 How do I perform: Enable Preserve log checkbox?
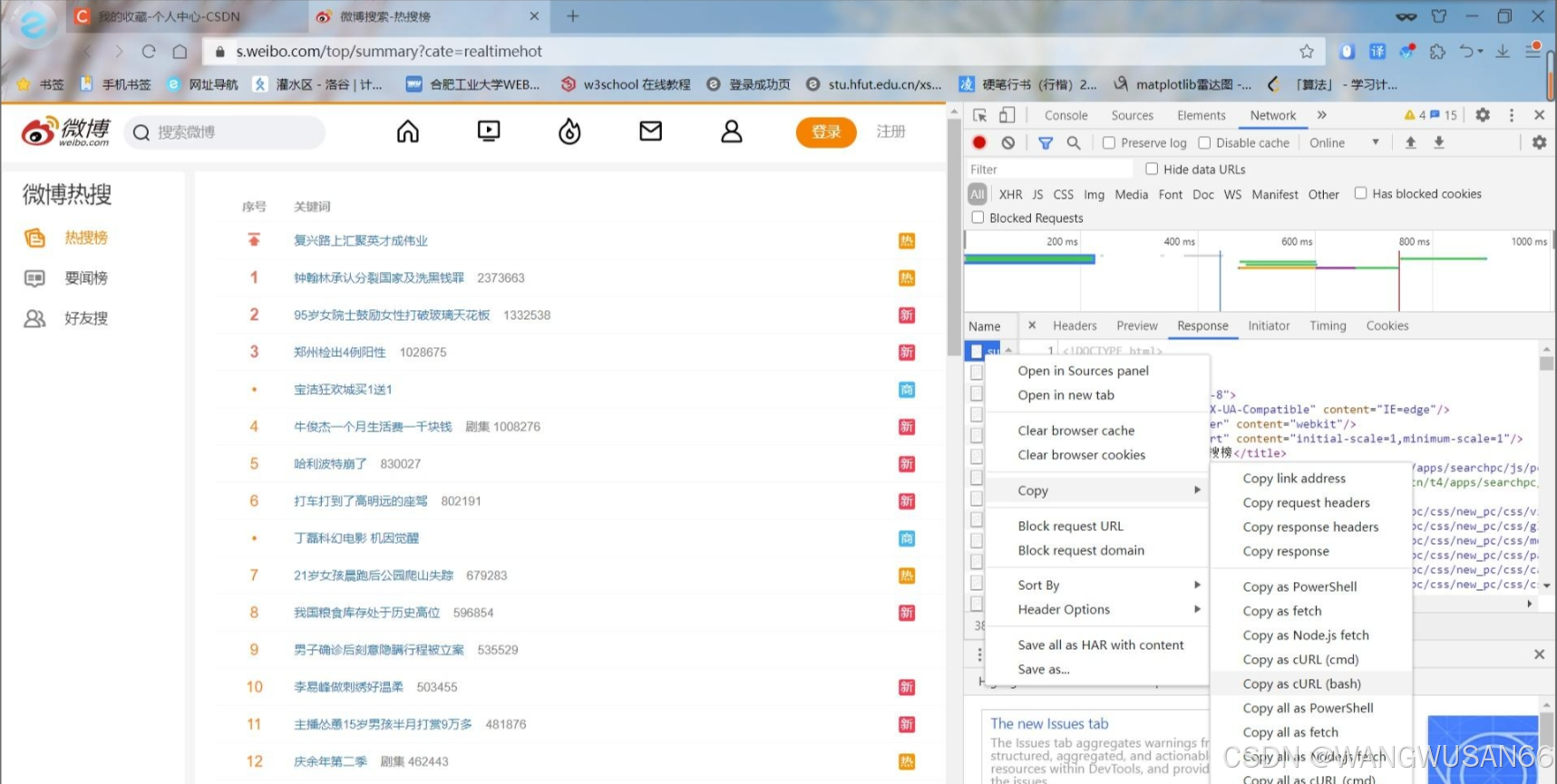pos(1108,142)
